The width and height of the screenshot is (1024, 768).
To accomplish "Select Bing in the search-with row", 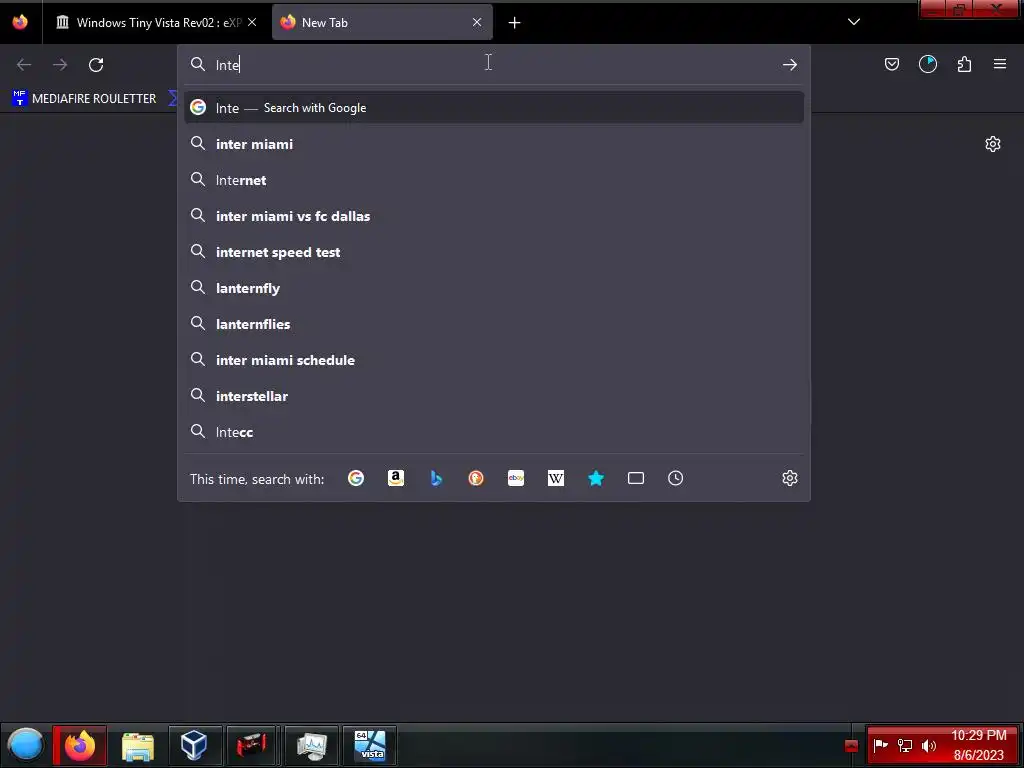I will tap(436, 478).
